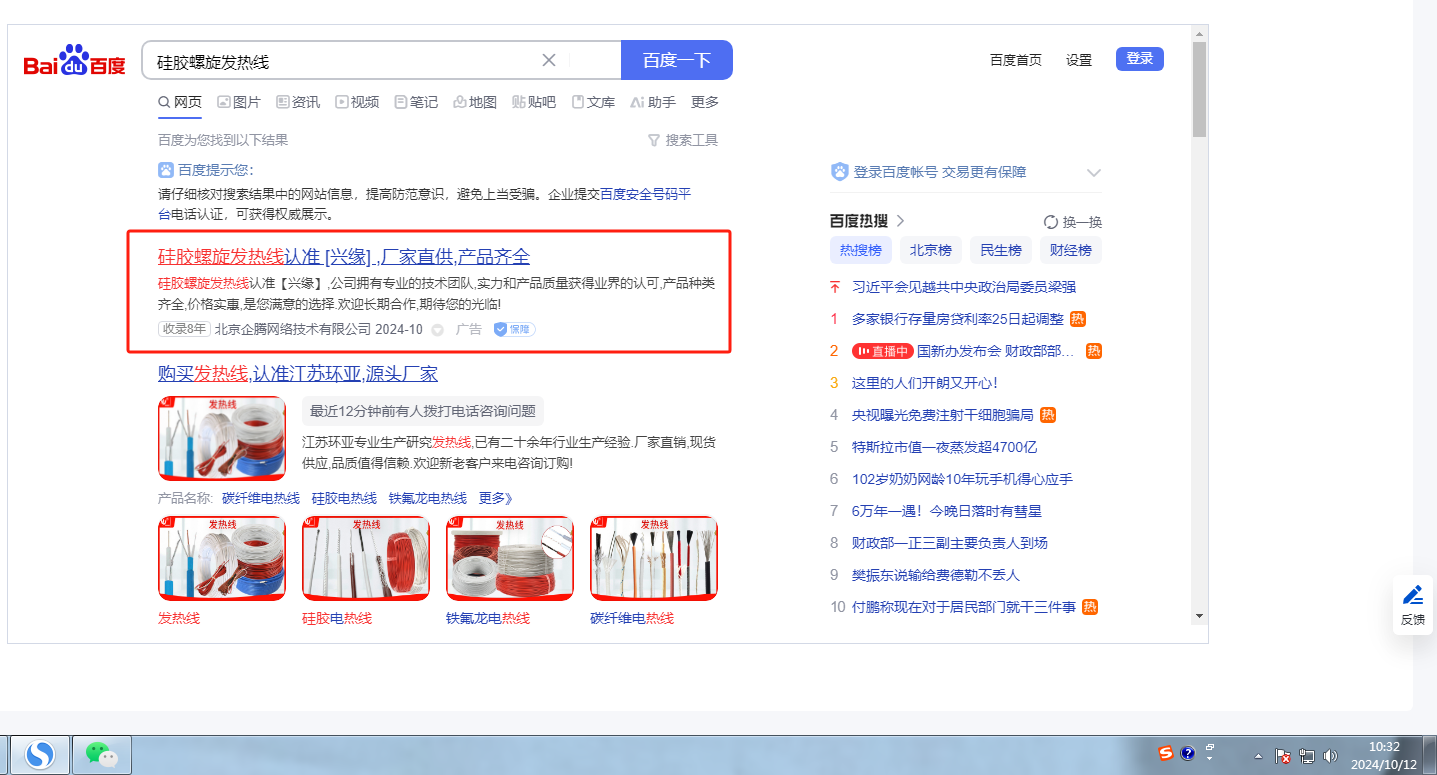1437x775 pixels.
Task: Click the 热 badge next to 付鹏称现在对于居民部门
Action: (1090, 607)
